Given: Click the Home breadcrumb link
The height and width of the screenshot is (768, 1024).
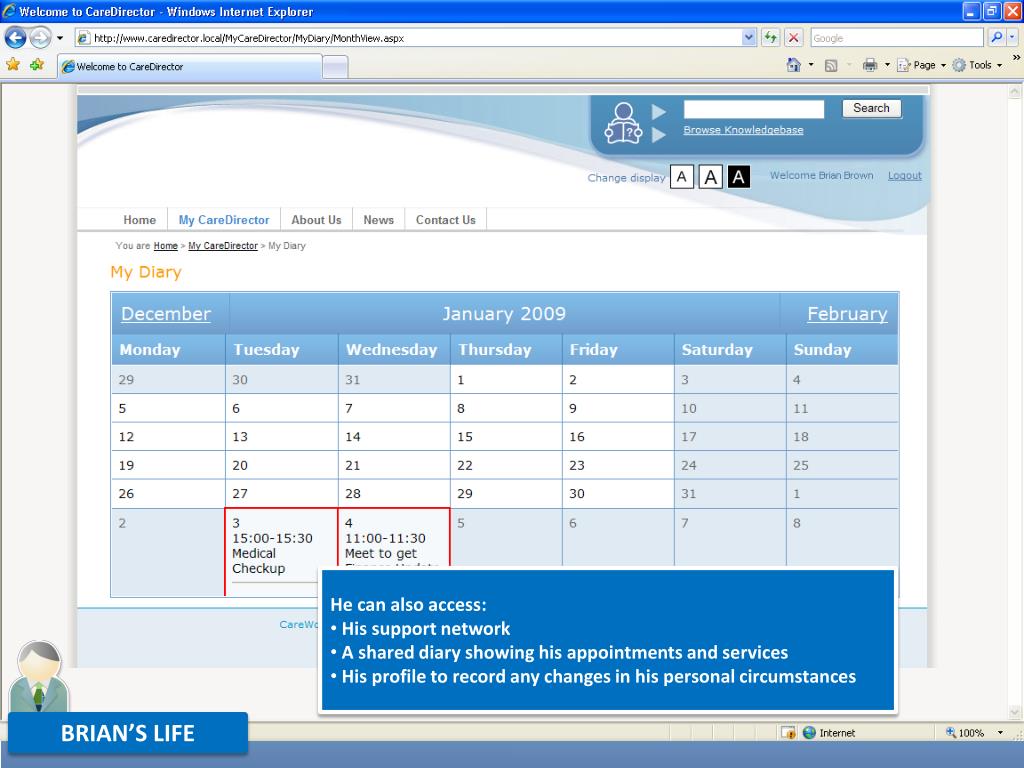Looking at the screenshot, I should click(166, 246).
